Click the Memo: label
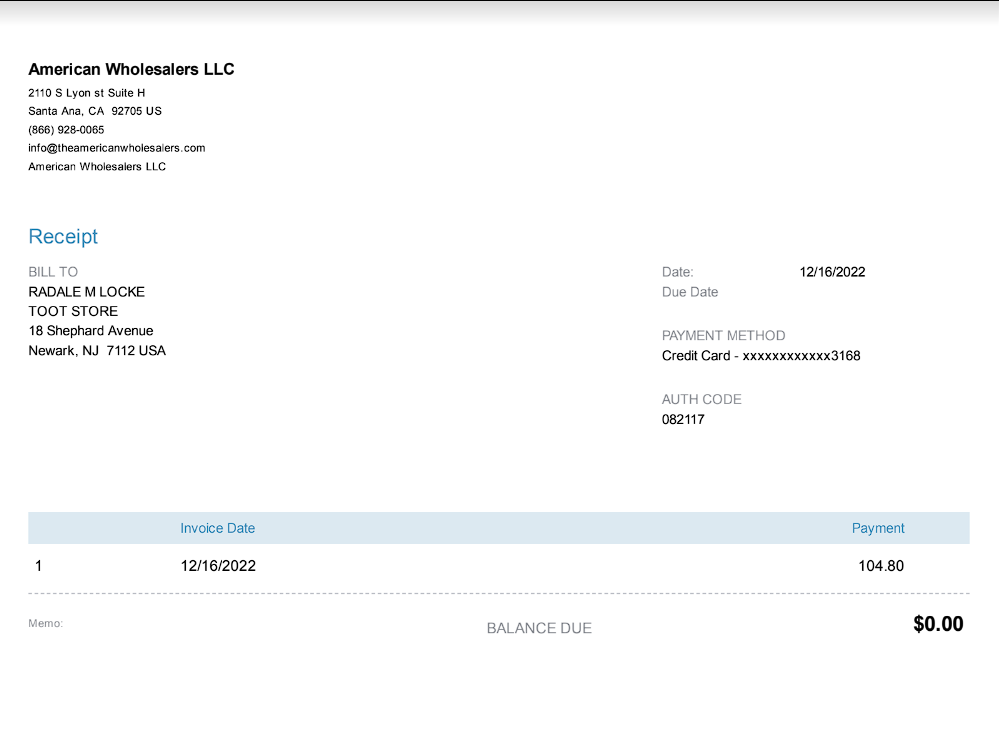 pyautogui.click(x=45, y=624)
